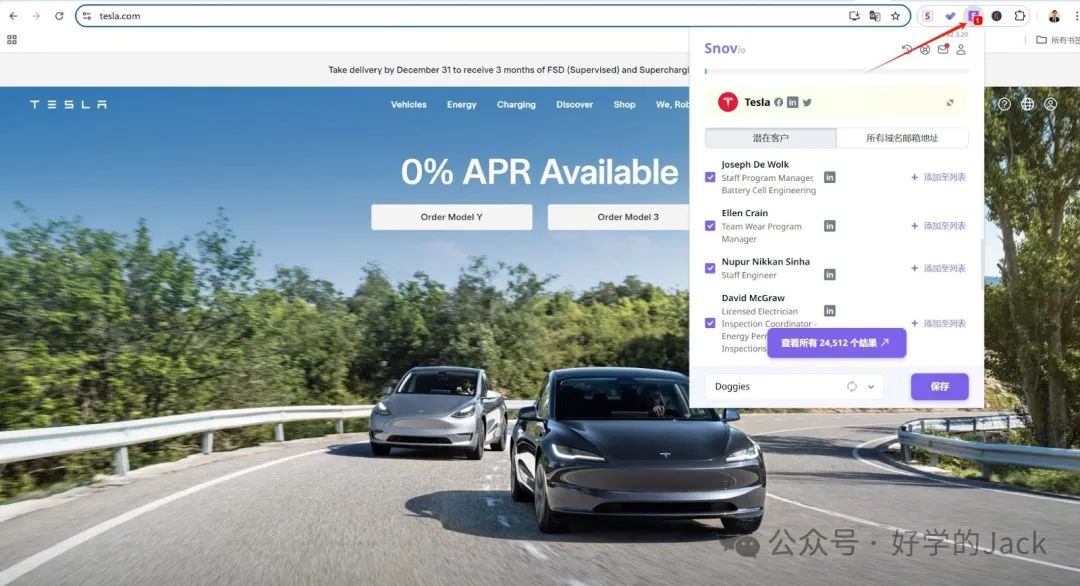Viewport: 1080px width, 586px height.
Task: Add Joseph De Wolk to list
Action: click(938, 178)
